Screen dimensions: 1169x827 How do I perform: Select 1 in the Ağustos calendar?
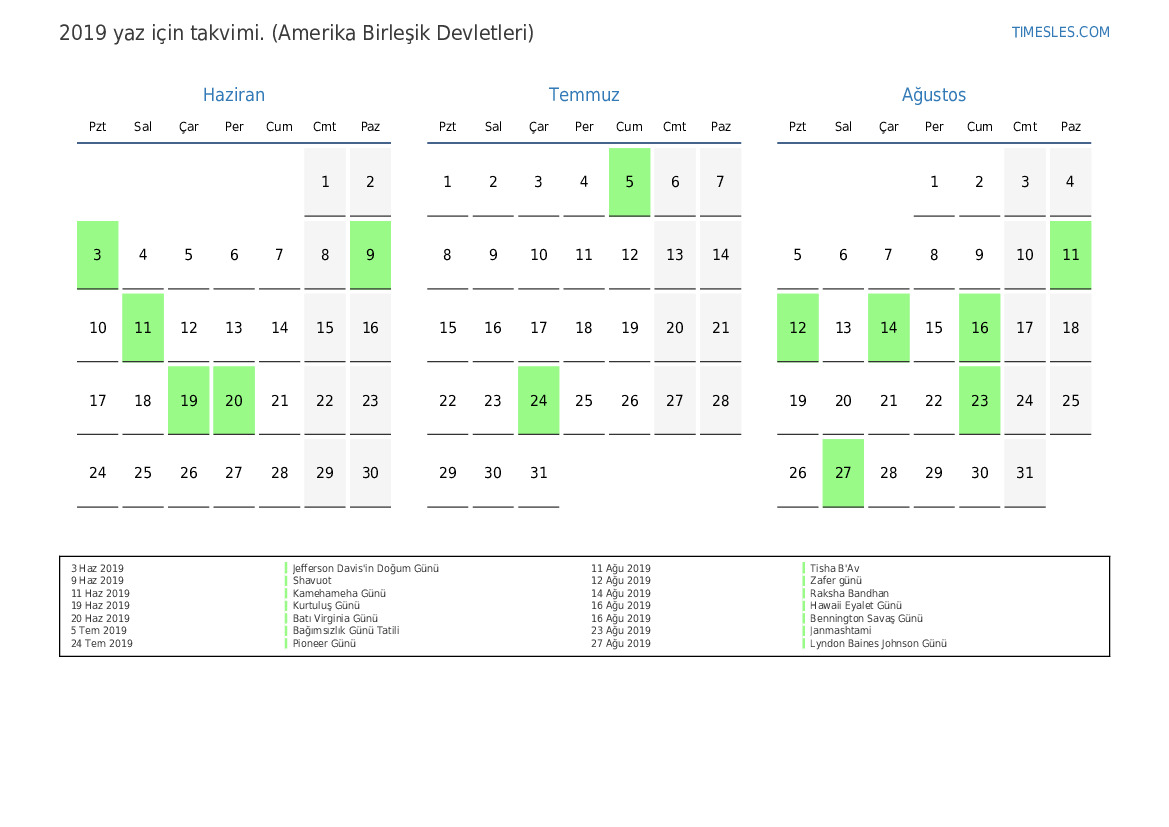[x=934, y=182]
